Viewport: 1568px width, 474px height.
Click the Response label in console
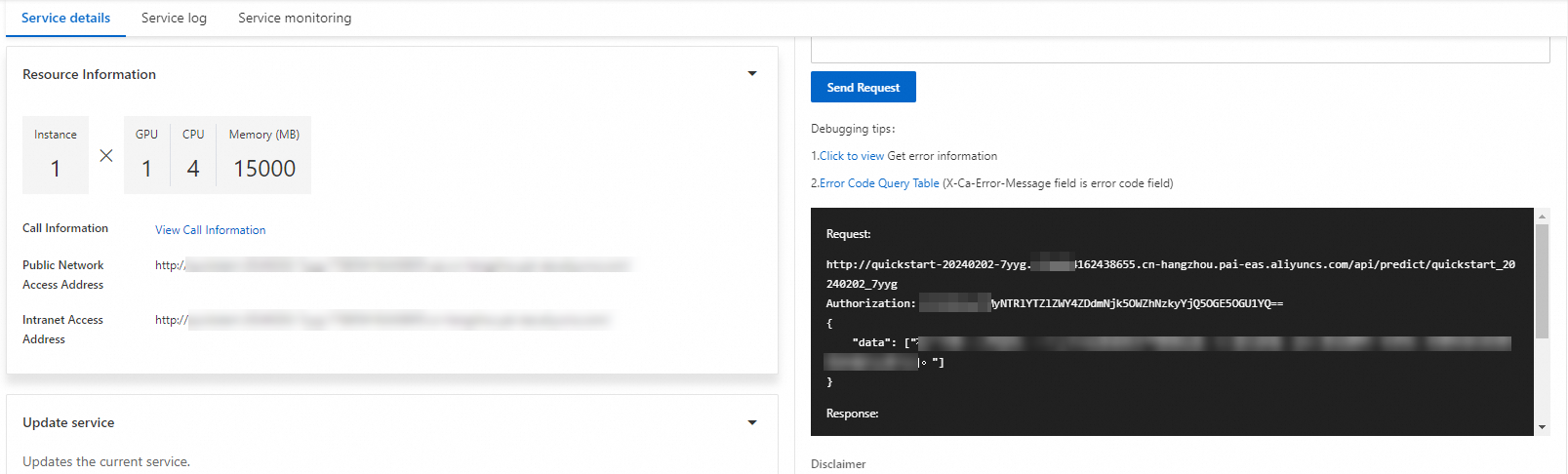pyautogui.click(x=852, y=414)
